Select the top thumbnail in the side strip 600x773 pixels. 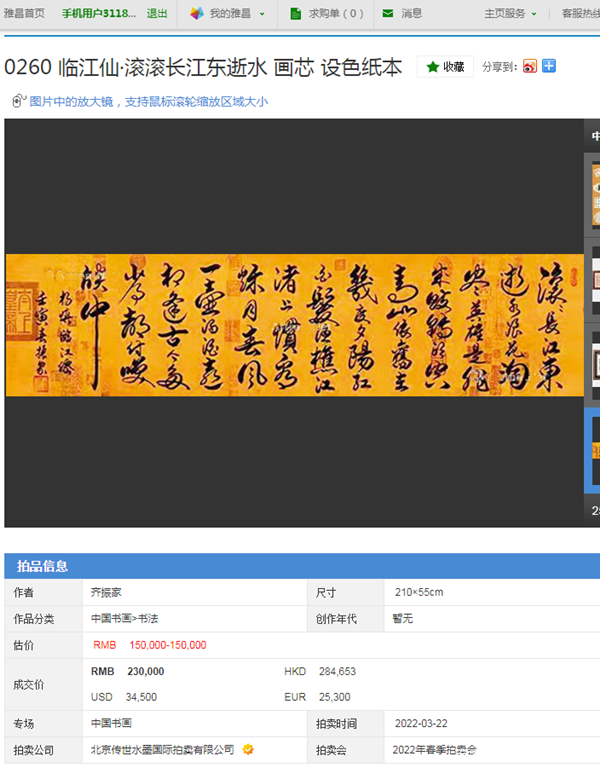tap(596, 194)
